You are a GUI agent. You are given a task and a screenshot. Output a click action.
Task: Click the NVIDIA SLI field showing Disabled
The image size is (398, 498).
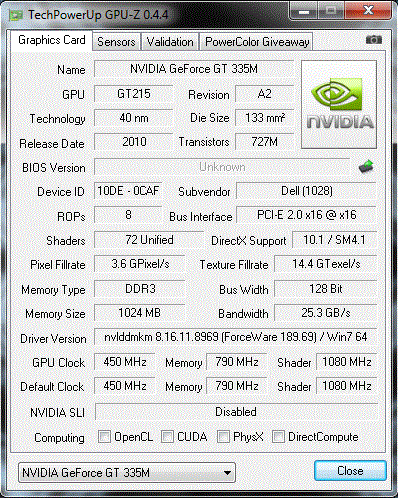236,412
